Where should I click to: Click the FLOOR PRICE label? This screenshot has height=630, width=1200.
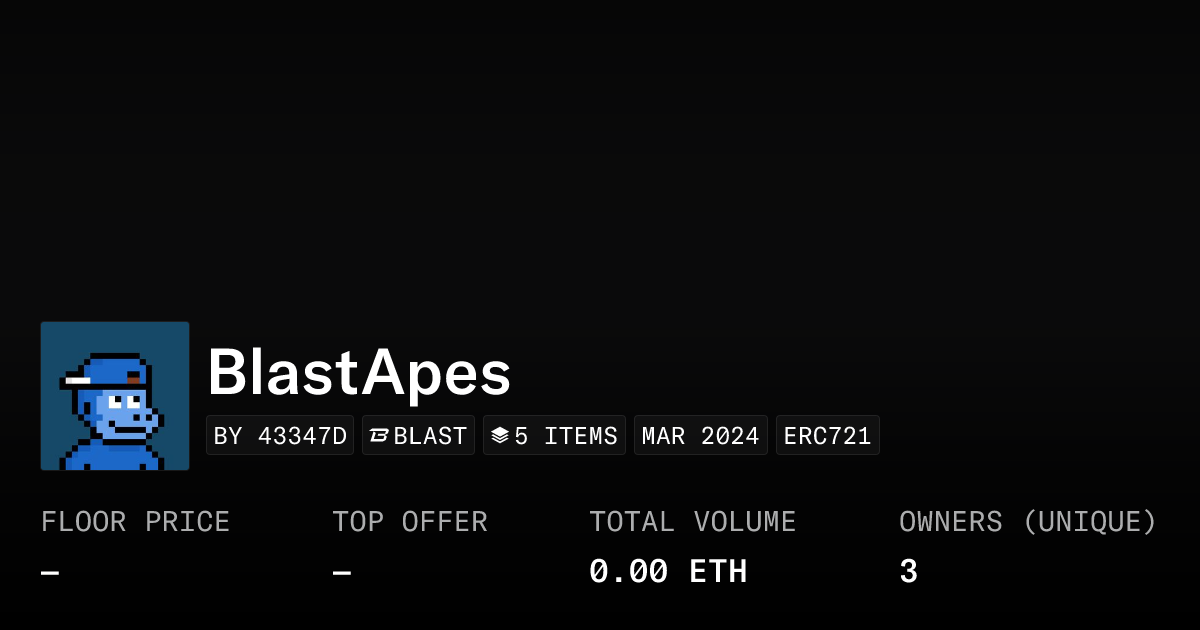(x=135, y=522)
